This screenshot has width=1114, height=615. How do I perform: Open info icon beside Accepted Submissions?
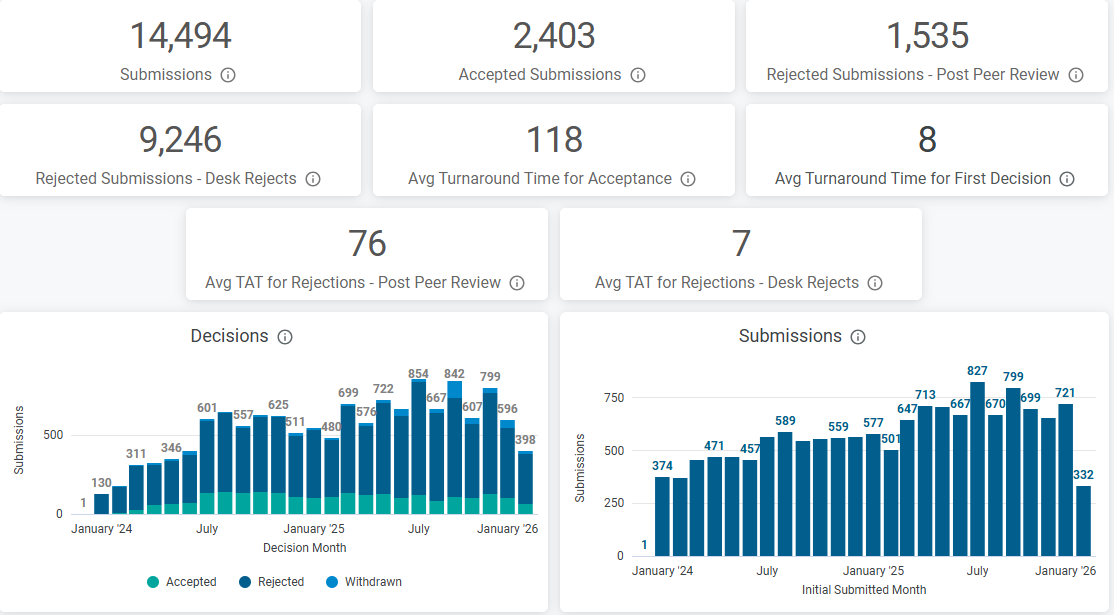coord(638,75)
